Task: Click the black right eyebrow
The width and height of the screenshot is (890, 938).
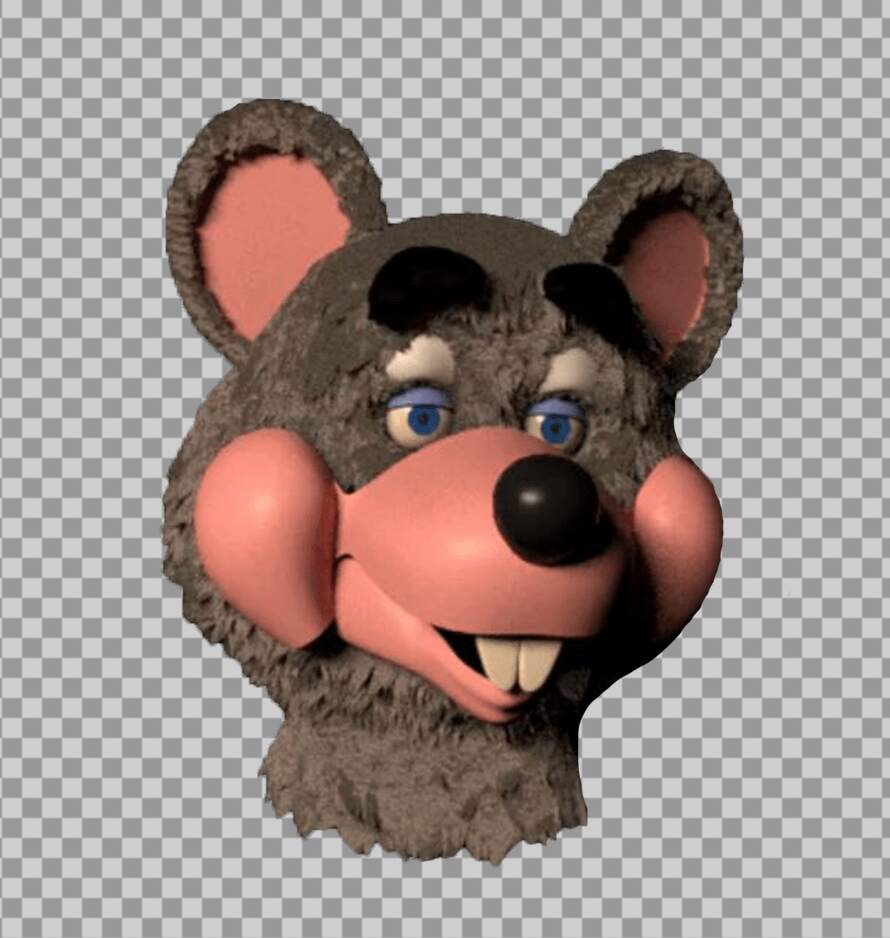Action: tap(590, 290)
